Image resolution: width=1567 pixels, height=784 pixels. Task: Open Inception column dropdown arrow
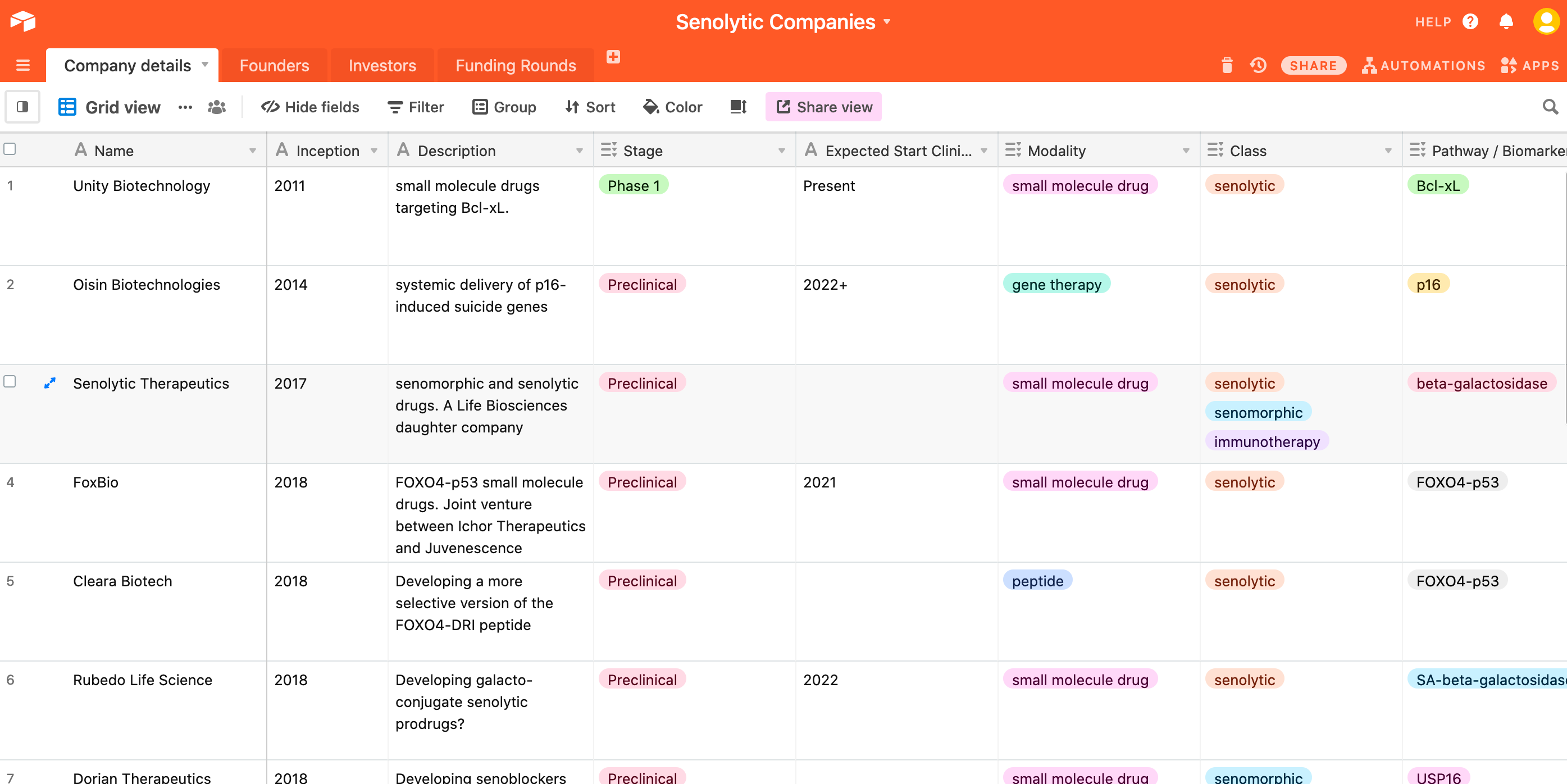click(x=374, y=151)
